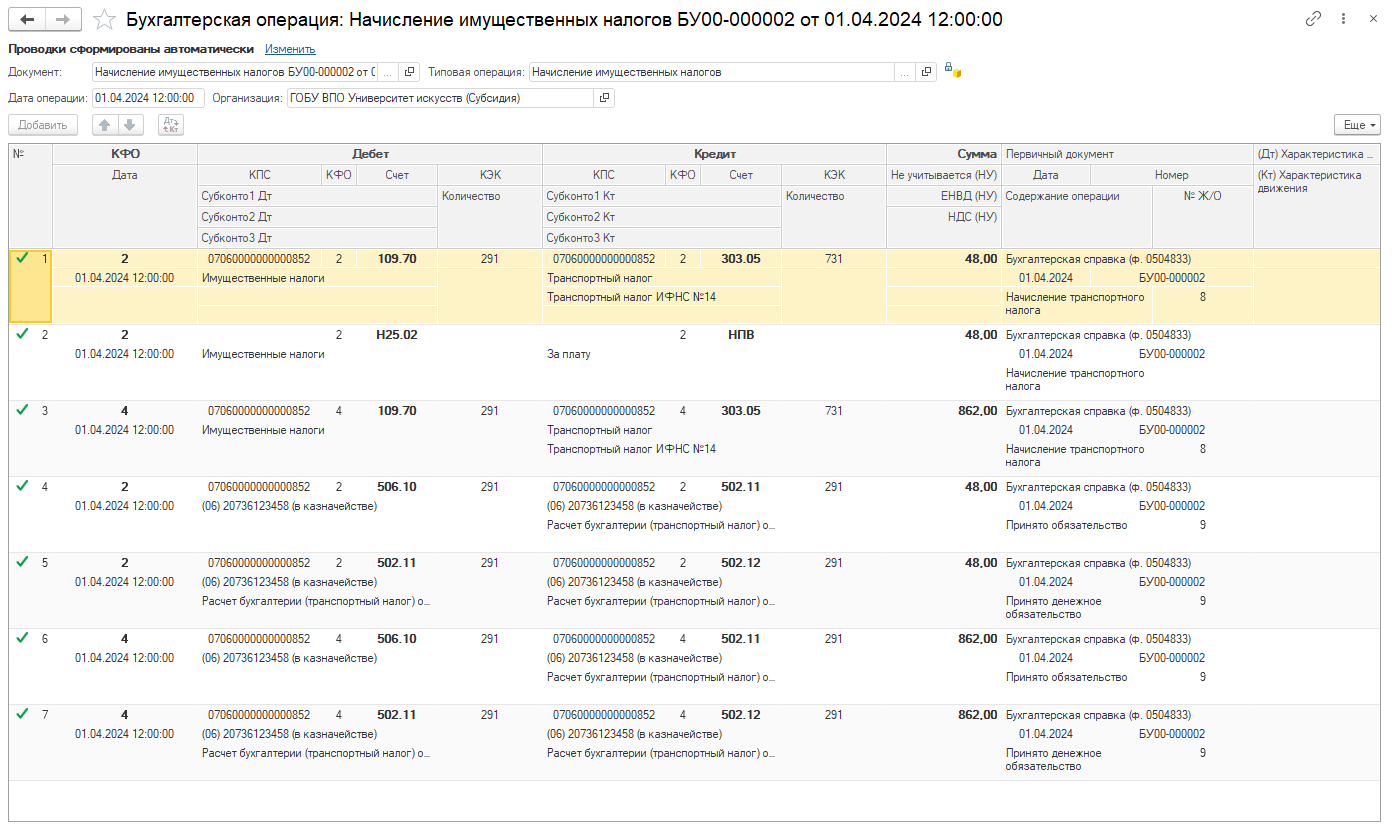Toggle the green check on entry row 7
The width and height of the screenshot is (1395, 832).
(x=22, y=714)
